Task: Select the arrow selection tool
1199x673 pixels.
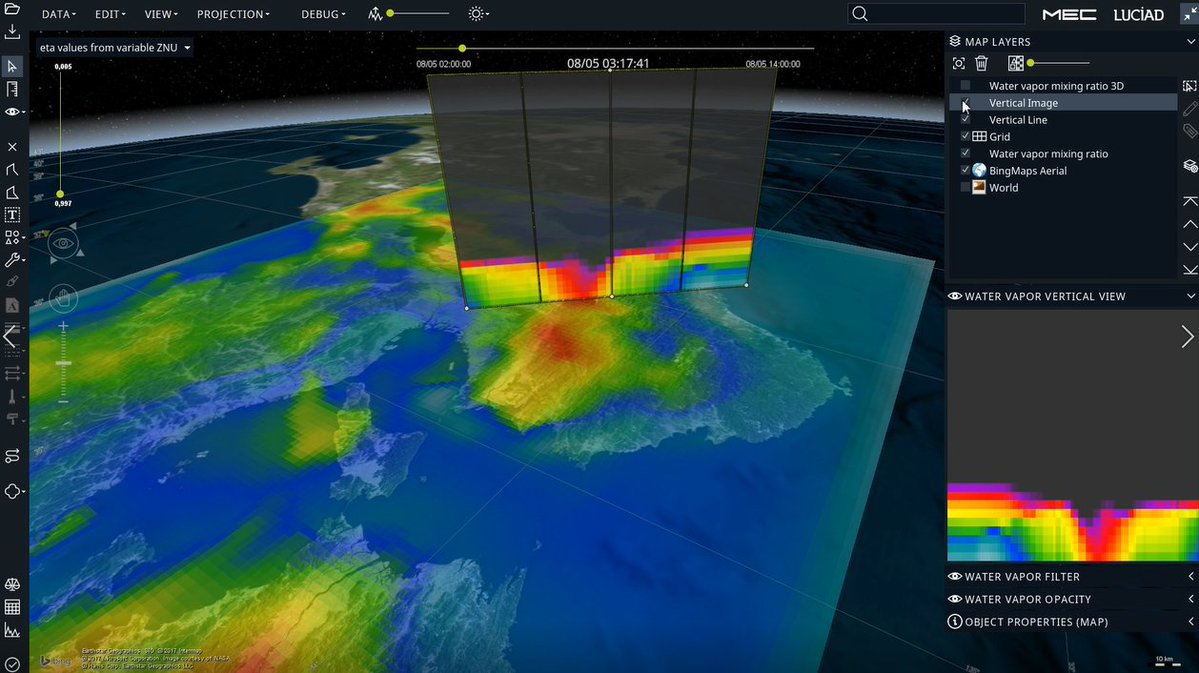Action: pos(12,66)
